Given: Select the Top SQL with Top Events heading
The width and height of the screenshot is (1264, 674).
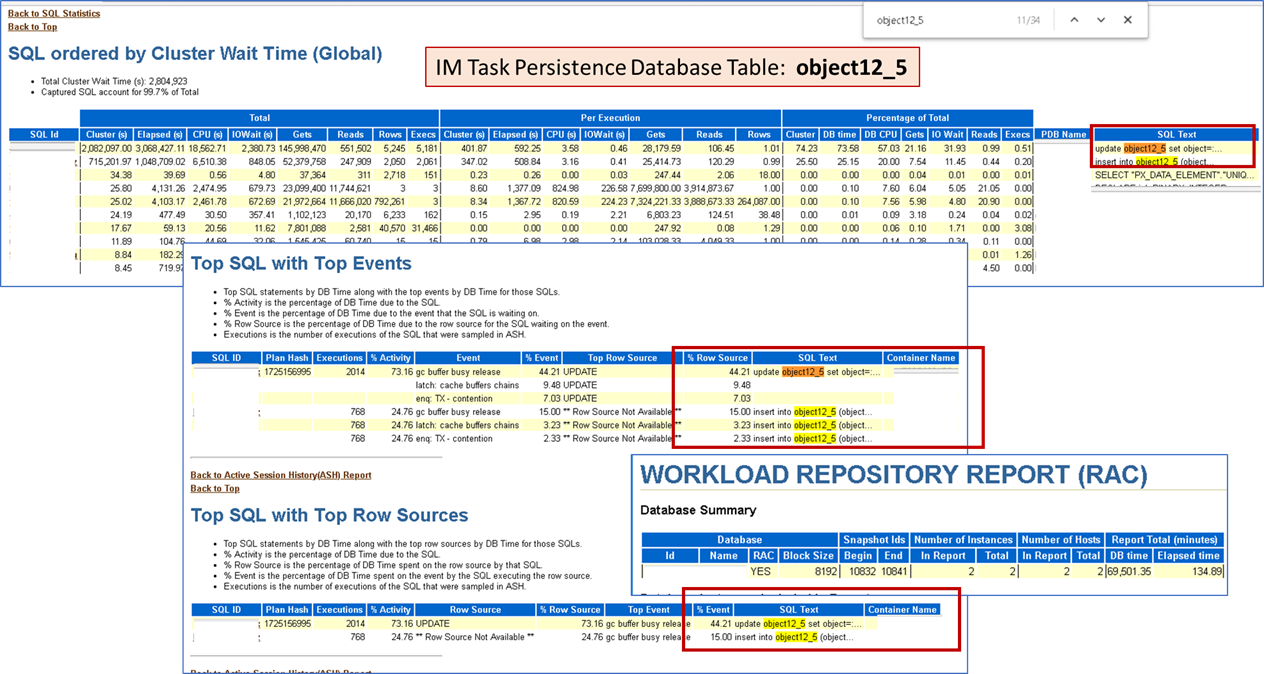Looking at the screenshot, I should 301,264.
